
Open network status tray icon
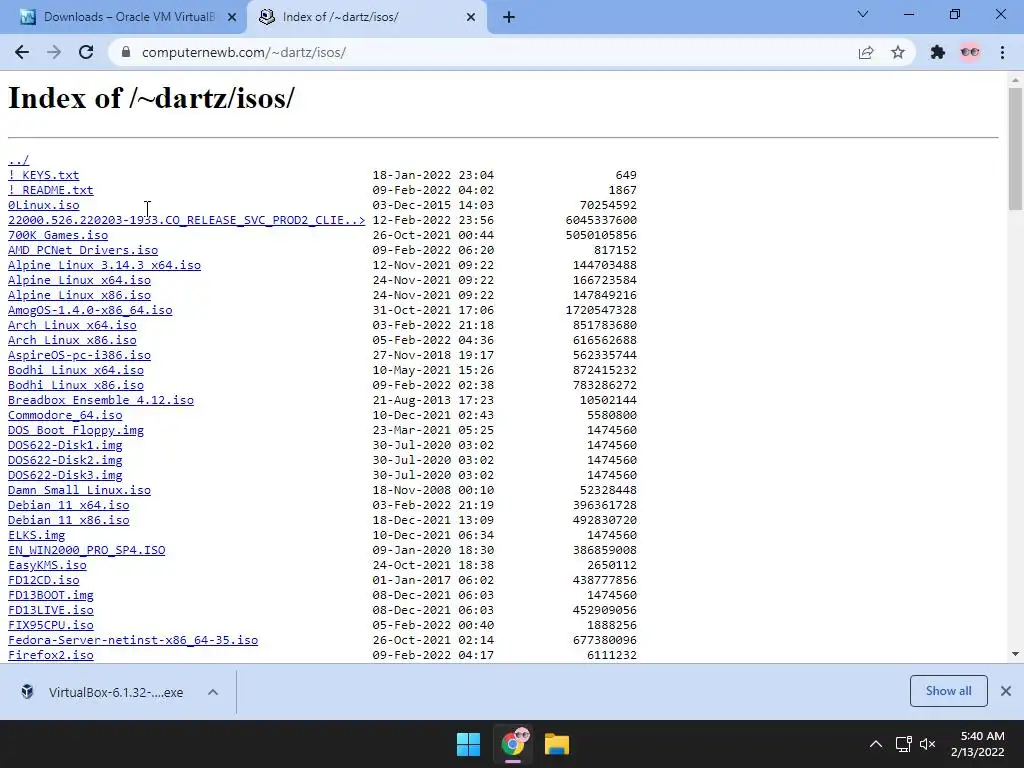tap(903, 744)
